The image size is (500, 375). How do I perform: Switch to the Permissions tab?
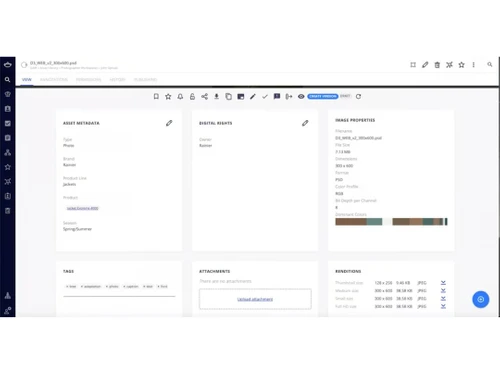coord(88,79)
